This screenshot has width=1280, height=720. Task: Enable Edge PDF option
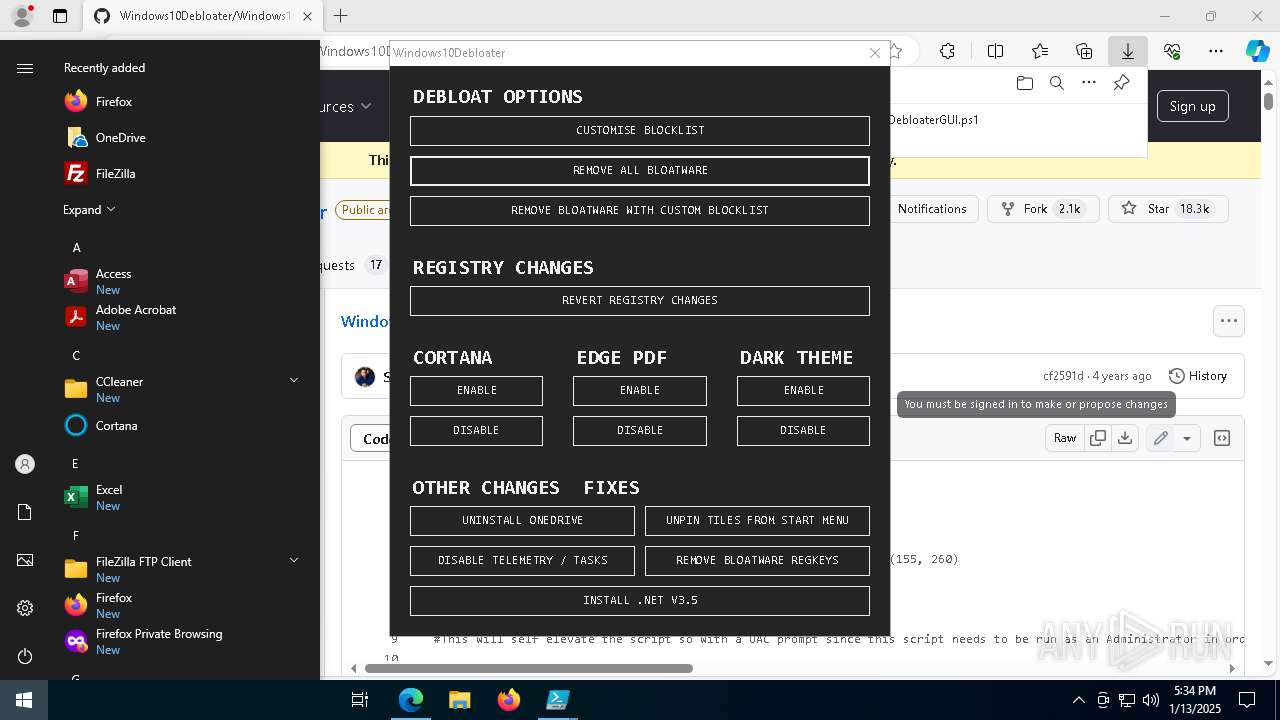coord(640,391)
